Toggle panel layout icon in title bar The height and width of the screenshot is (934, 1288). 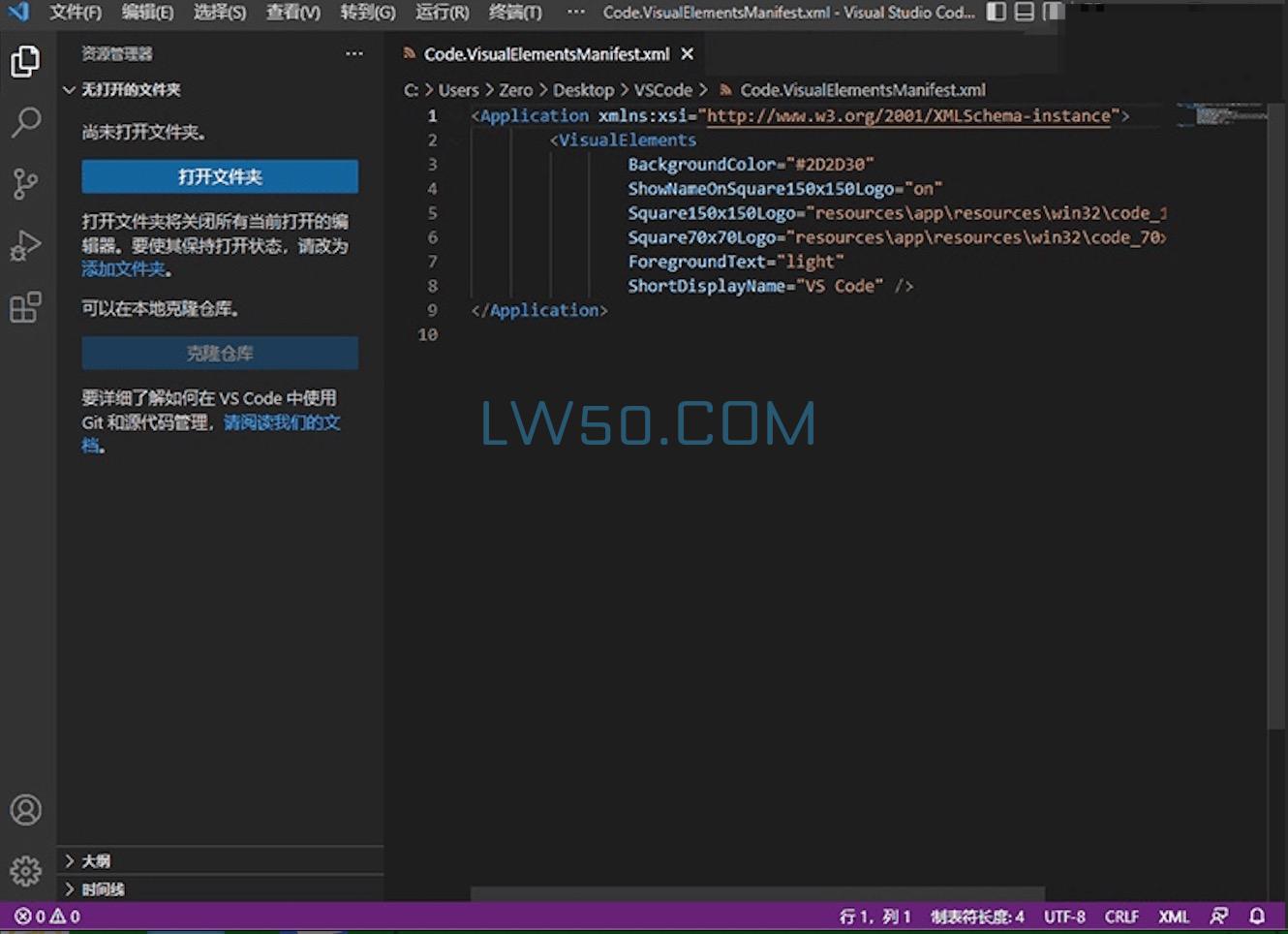1024,12
